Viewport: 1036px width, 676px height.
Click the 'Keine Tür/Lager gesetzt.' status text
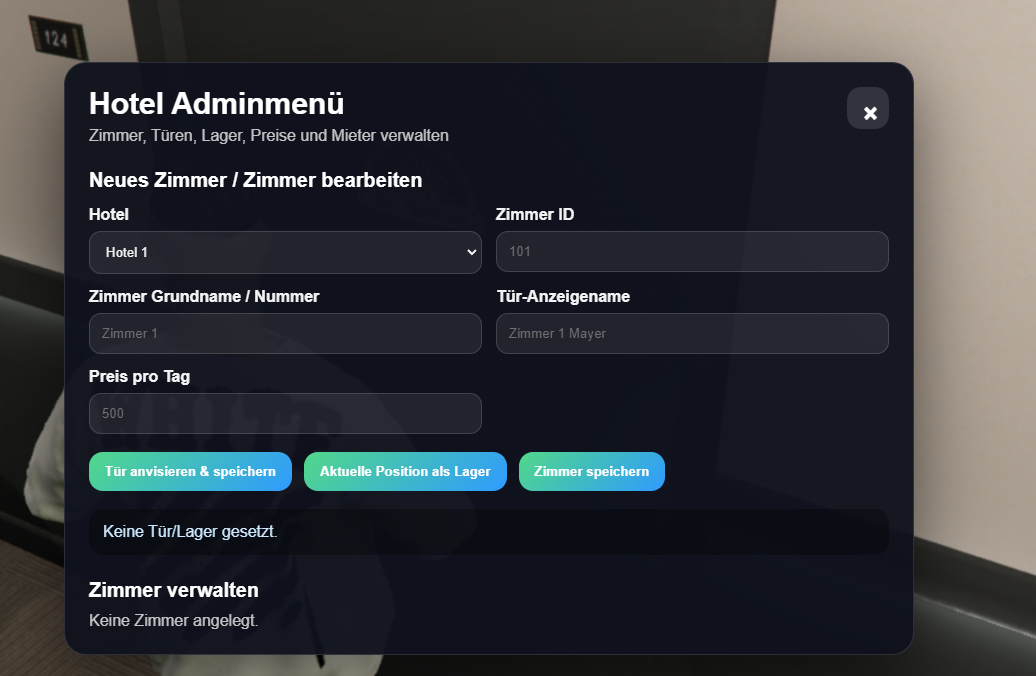(190, 531)
